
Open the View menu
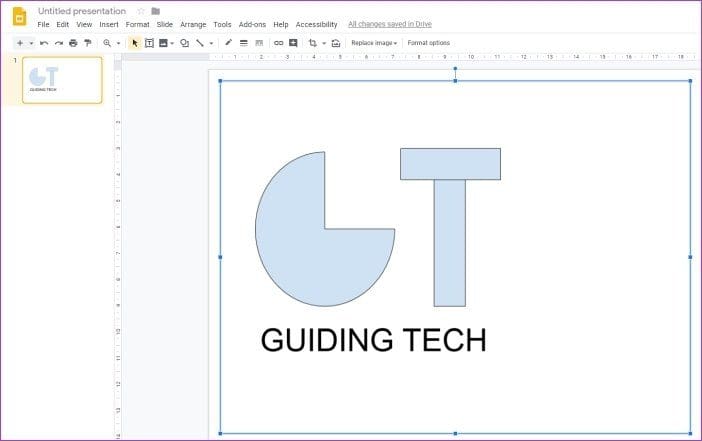84,25
